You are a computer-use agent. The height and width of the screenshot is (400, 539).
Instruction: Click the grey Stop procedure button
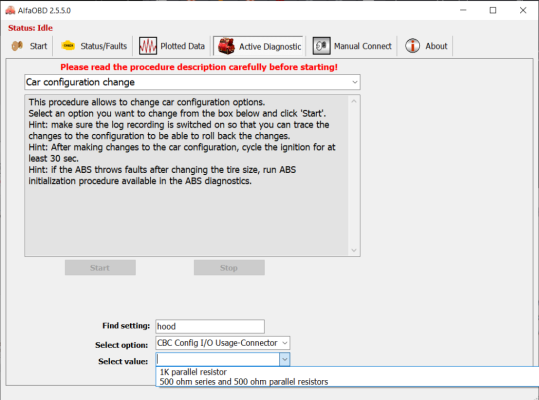tap(229, 268)
